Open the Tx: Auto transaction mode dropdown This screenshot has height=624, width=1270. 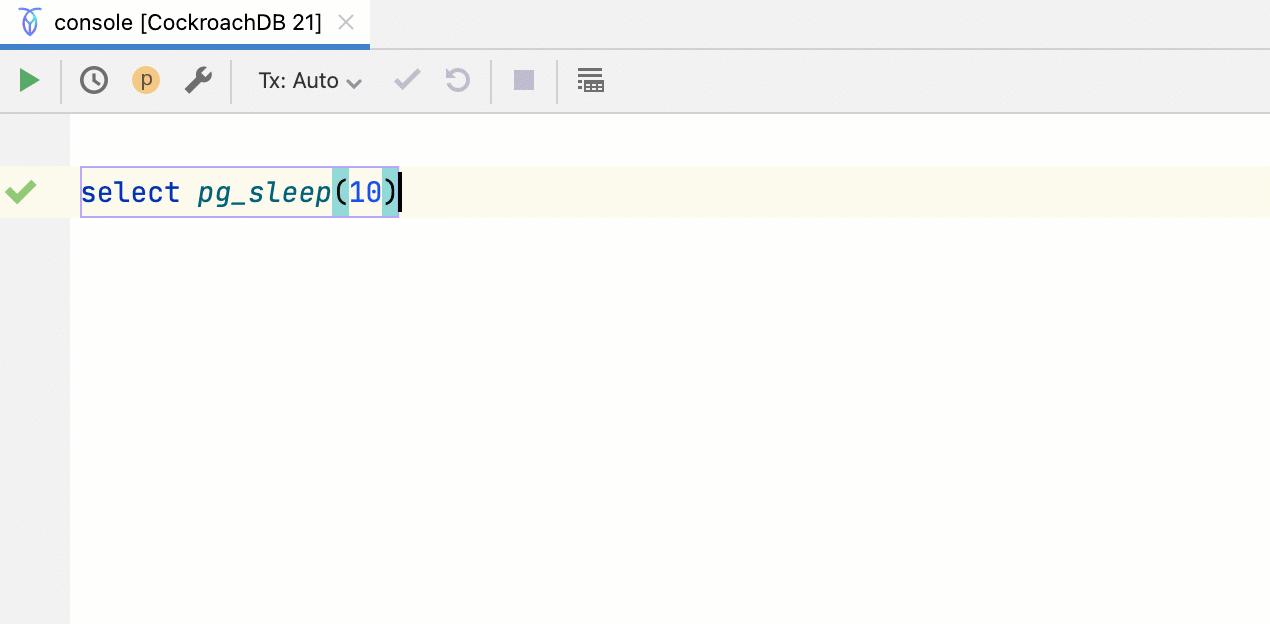310,81
